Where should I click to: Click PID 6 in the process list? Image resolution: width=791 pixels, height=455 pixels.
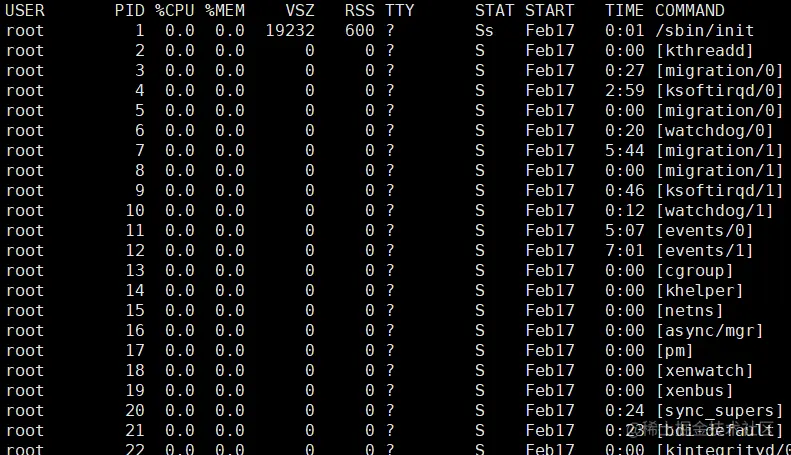(140, 131)
